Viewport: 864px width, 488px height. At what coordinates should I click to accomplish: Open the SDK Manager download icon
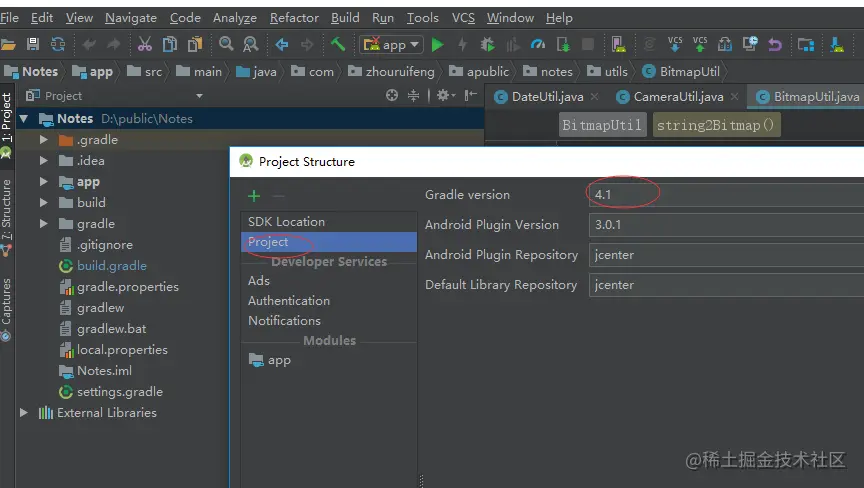pos(837,44)
